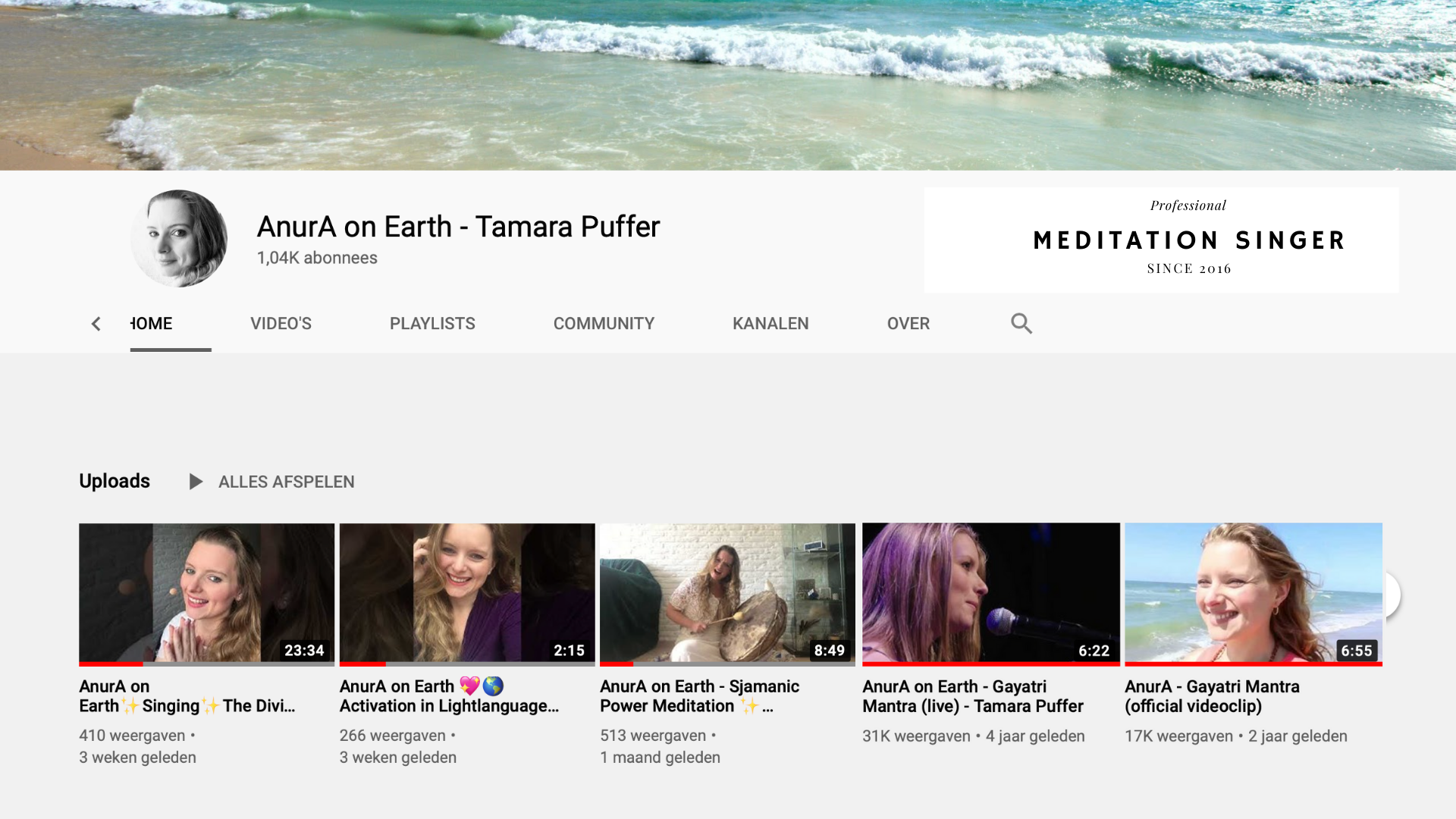Click the 1,04K abonnees subscriber count
Screen dimensions: 1456x819
[317, 258]
